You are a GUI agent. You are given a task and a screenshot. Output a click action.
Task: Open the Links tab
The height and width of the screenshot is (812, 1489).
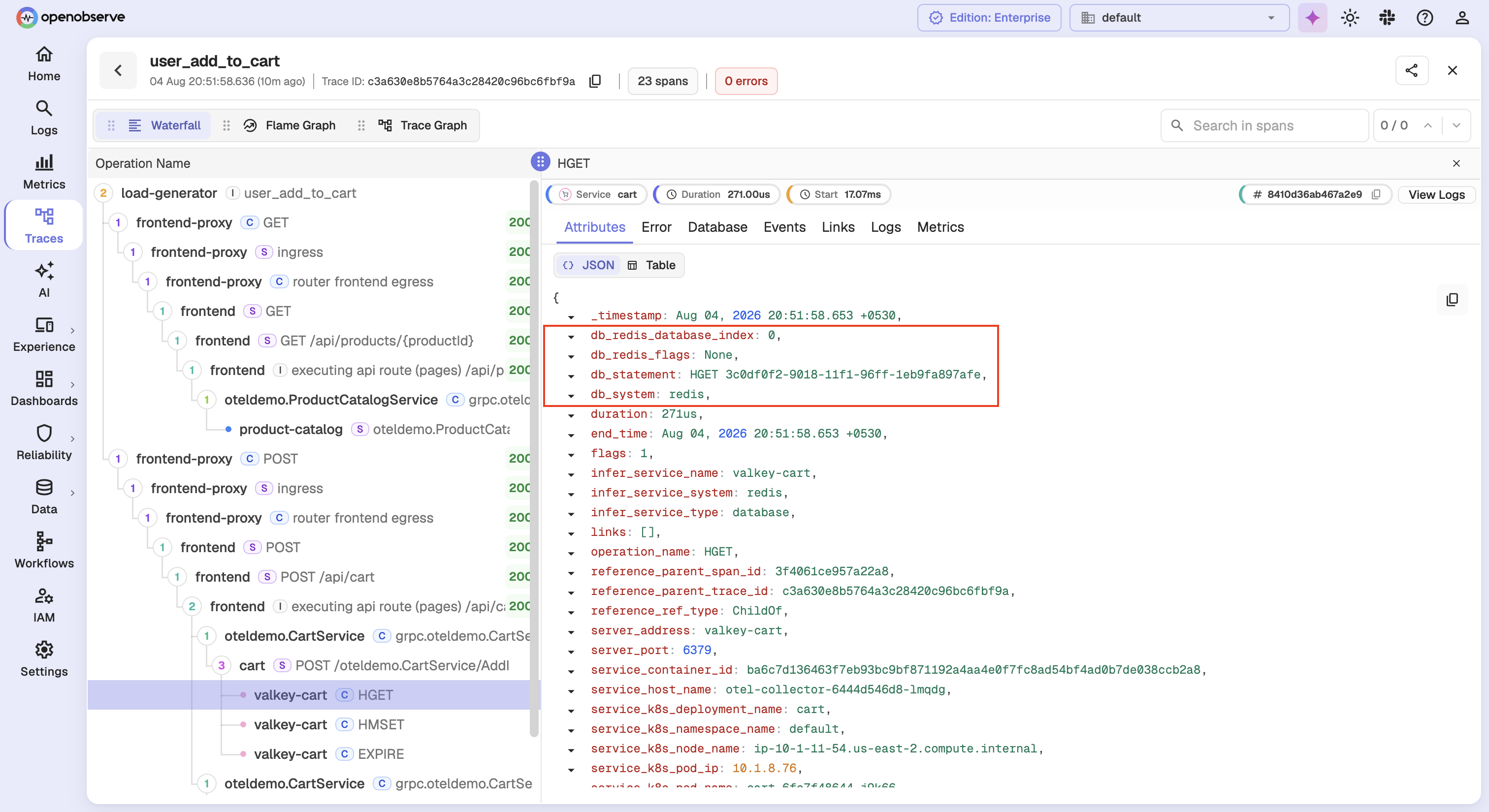(x=838, y=227)
